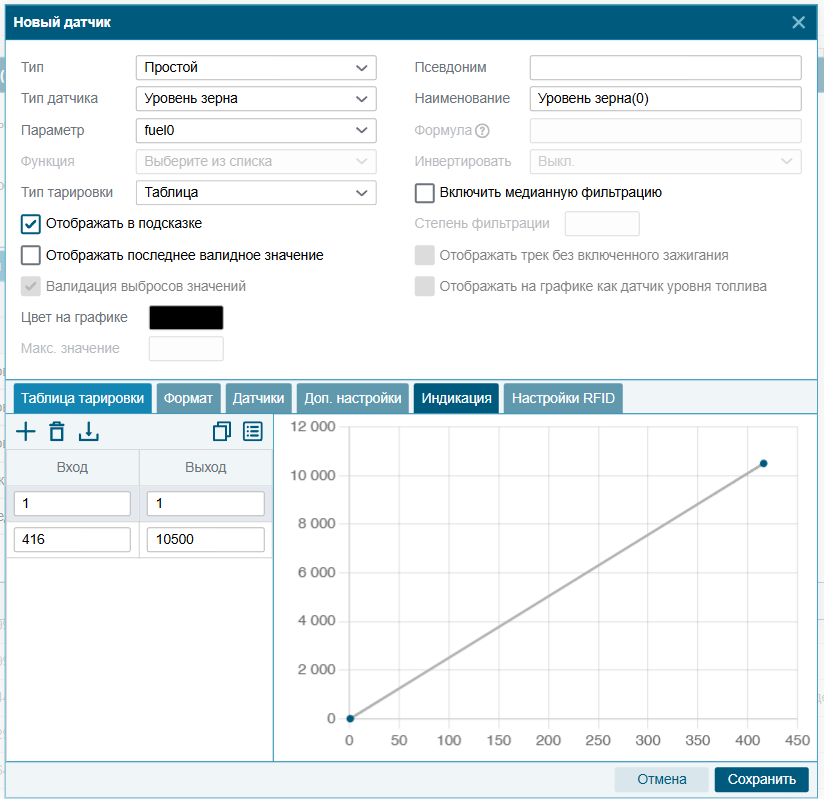Viewport: 824px width, 799px height.
Task: Open Инвертировать dropdown showing Выкл.
Action: pyautogui.click(x=665, y=161)
